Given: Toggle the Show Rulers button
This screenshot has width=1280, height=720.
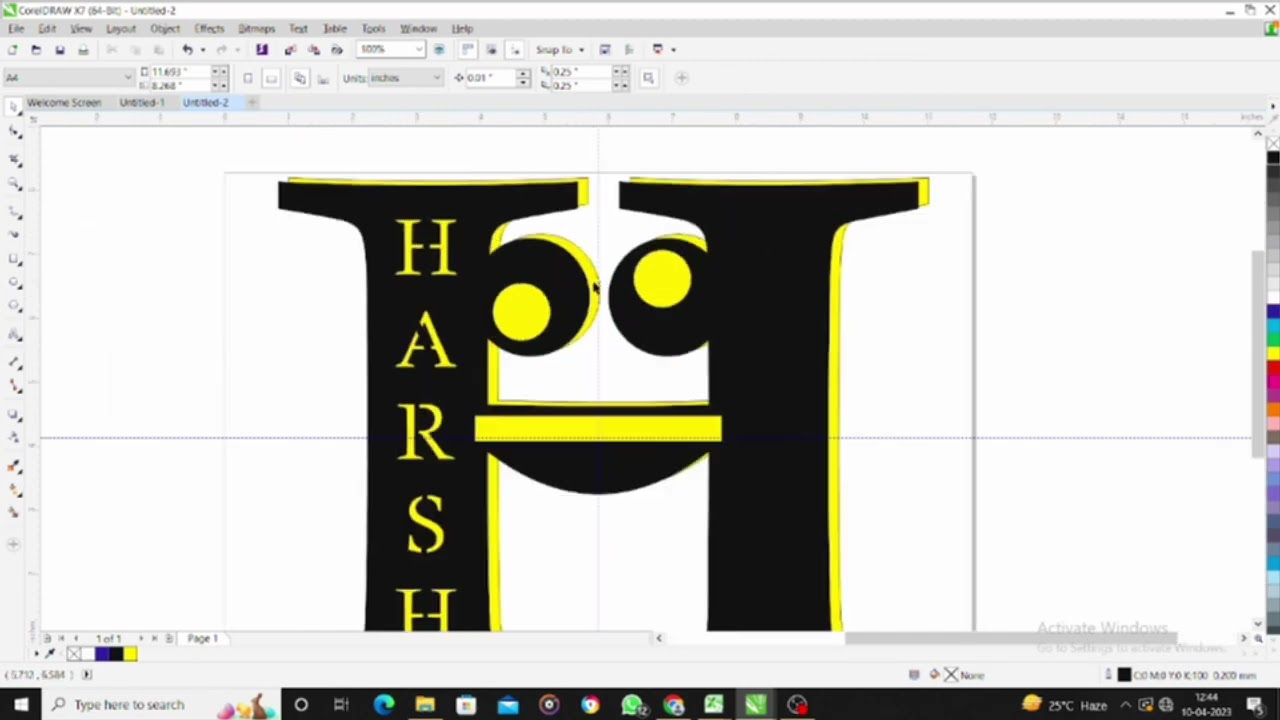Looking at the screenshot, I should click(x=467, y=50).
